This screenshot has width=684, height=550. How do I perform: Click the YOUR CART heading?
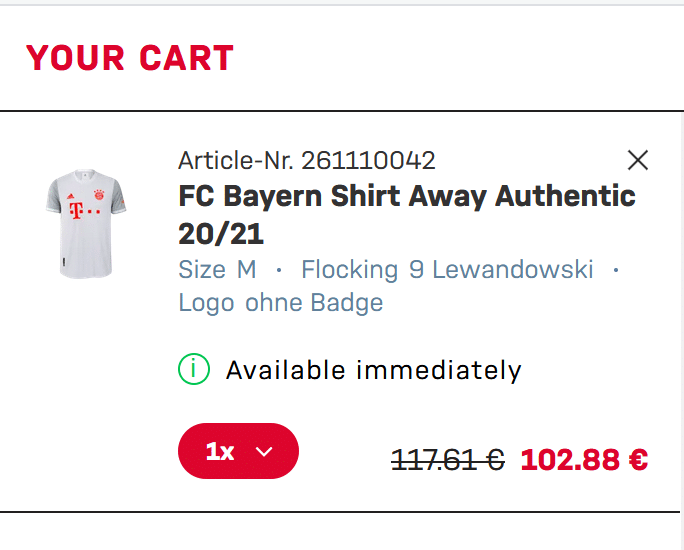(130, 58)
